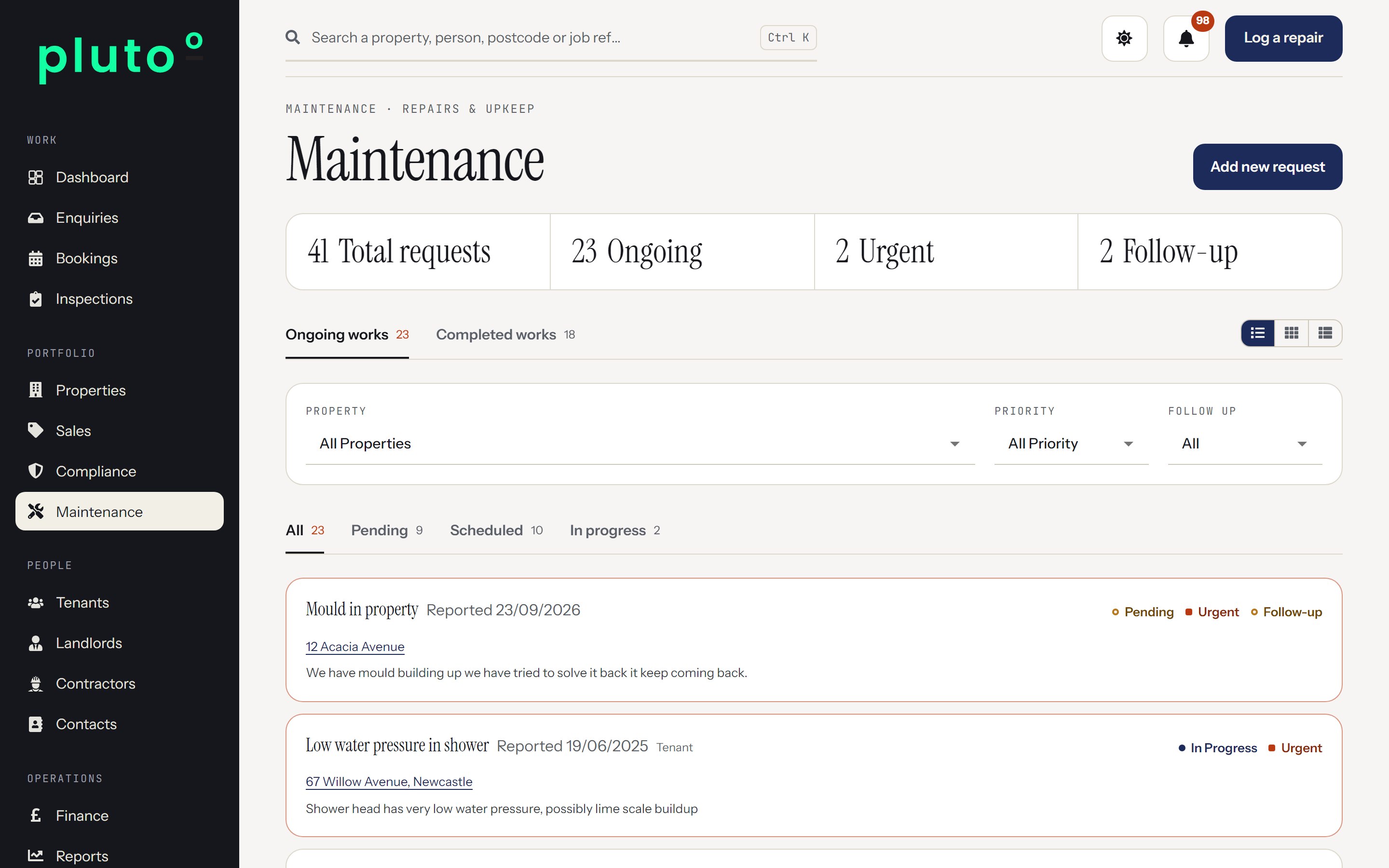Select the In progress 2 tab
The height and width of the screenshot is (868, 1389).
615,530
